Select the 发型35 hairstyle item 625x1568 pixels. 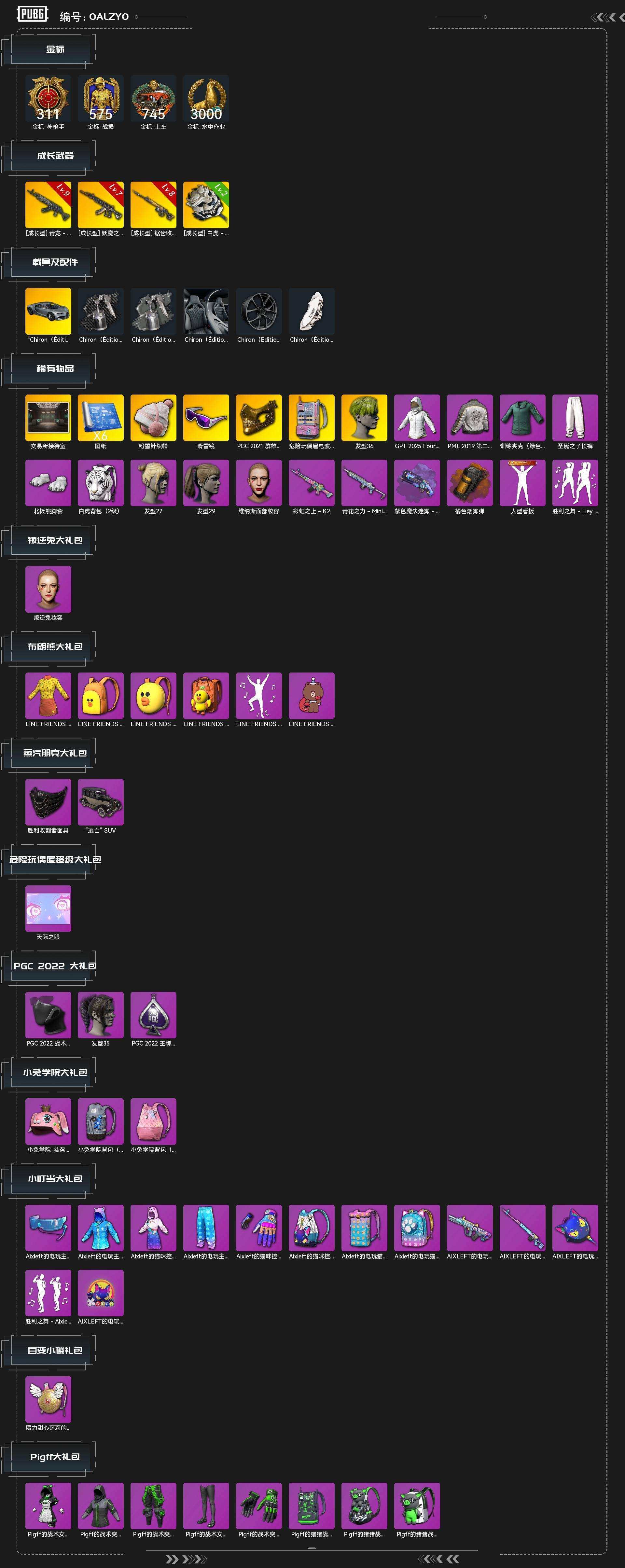point(100,1015)
